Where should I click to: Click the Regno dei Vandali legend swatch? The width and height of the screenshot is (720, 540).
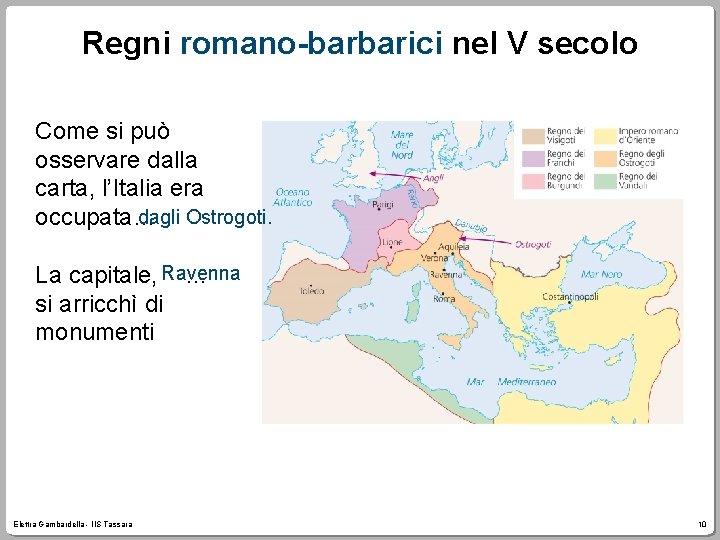tap(605, 181)
